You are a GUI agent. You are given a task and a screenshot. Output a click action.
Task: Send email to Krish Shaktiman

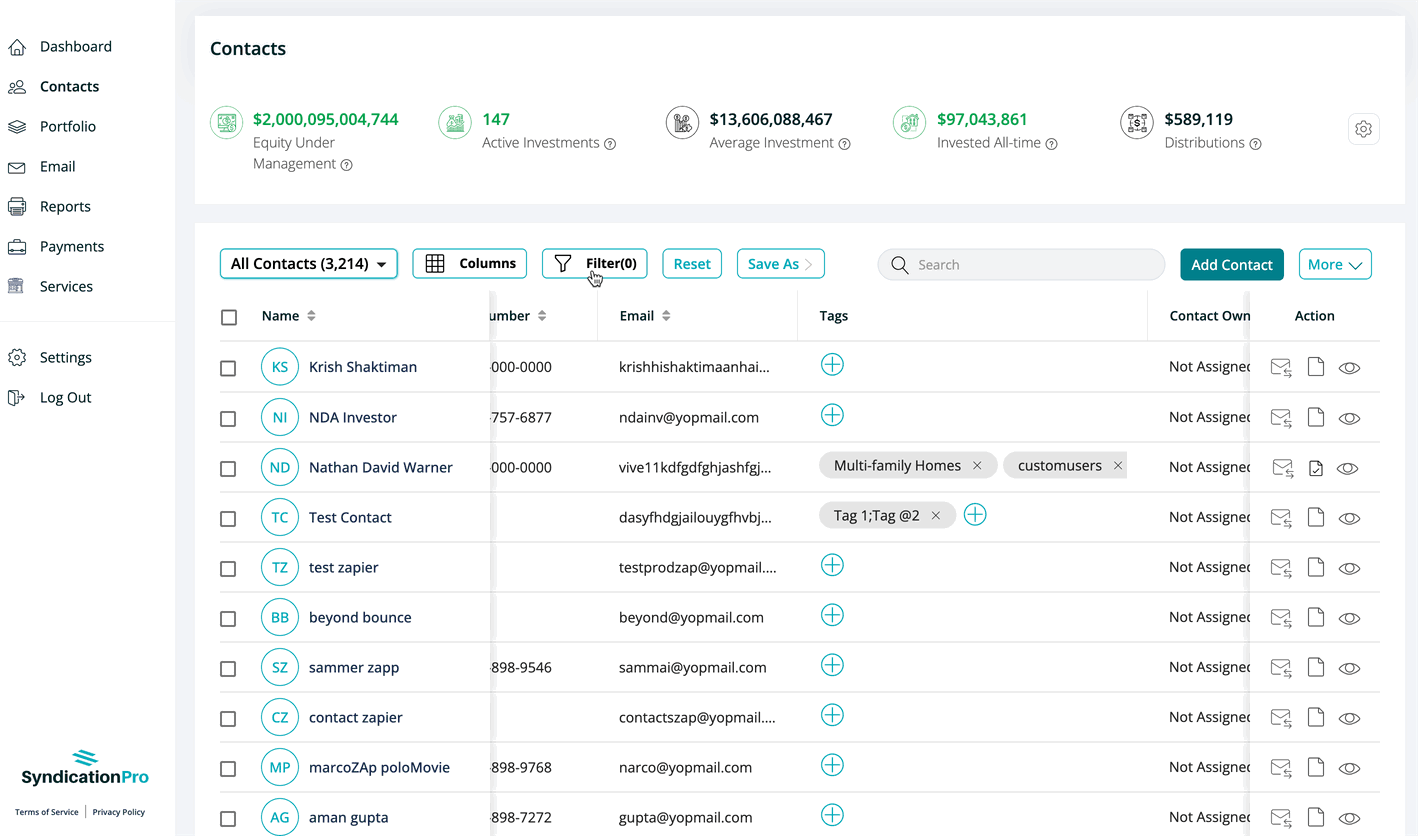tap(1281, 368)
